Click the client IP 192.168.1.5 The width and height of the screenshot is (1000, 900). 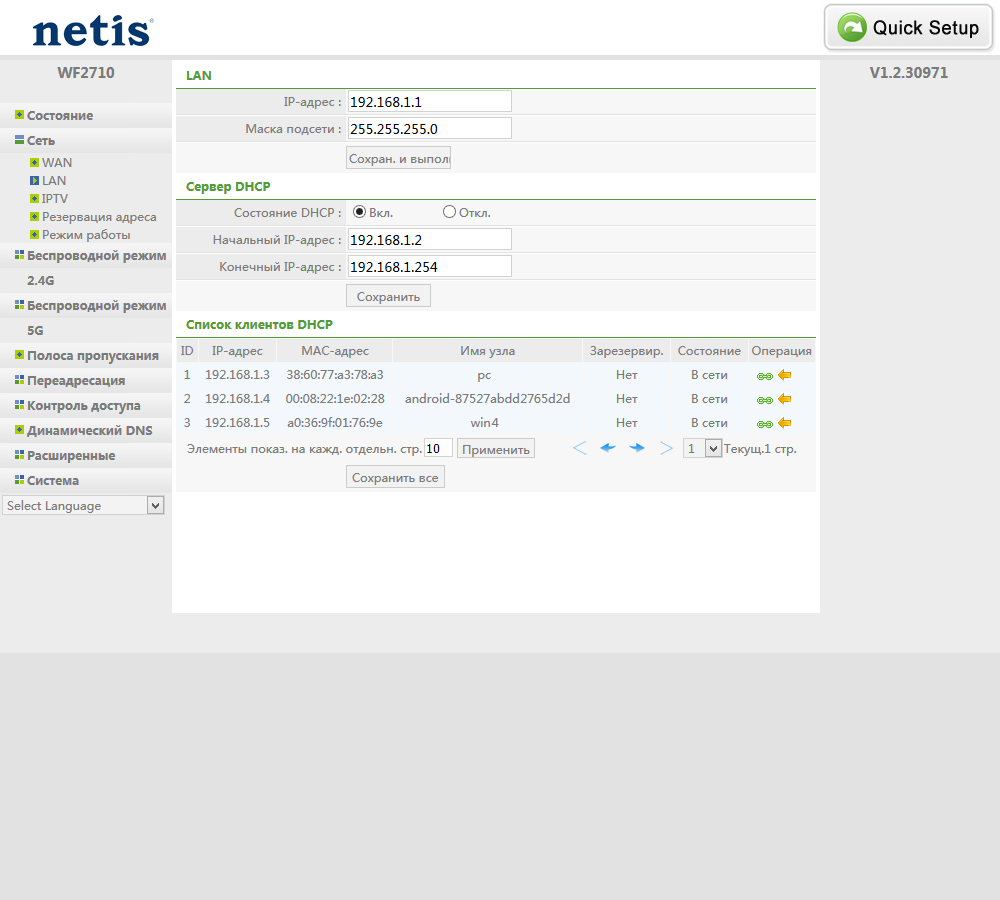pyautogui.click(x=237, y=423)
